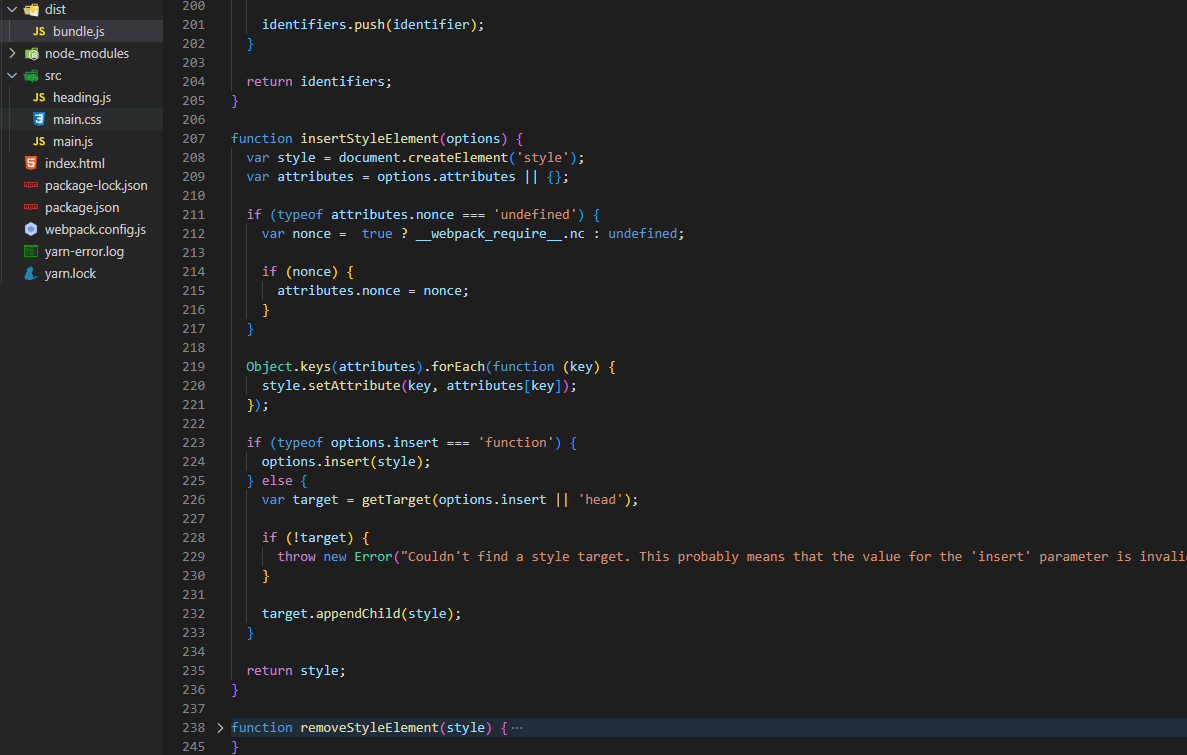The image size is (1187, 755).
Task: Open yarn-error.log file
Action: click(84, 251)
